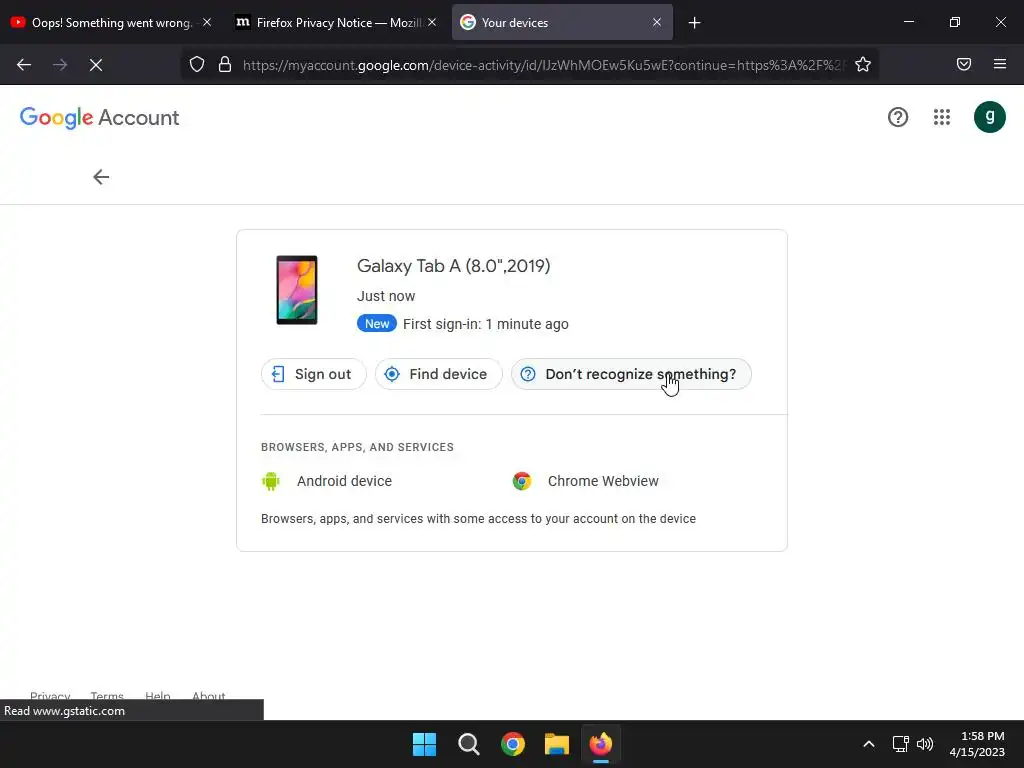This screenshot has height=768, width=1024.
Task: Launch Chrome from the taskbar
Action: pyautogui.click(x=513, y=744)
